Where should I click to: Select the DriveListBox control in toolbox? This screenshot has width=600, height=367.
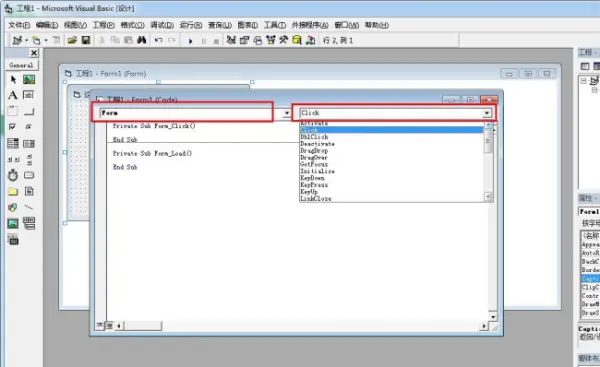click(29, 175)
